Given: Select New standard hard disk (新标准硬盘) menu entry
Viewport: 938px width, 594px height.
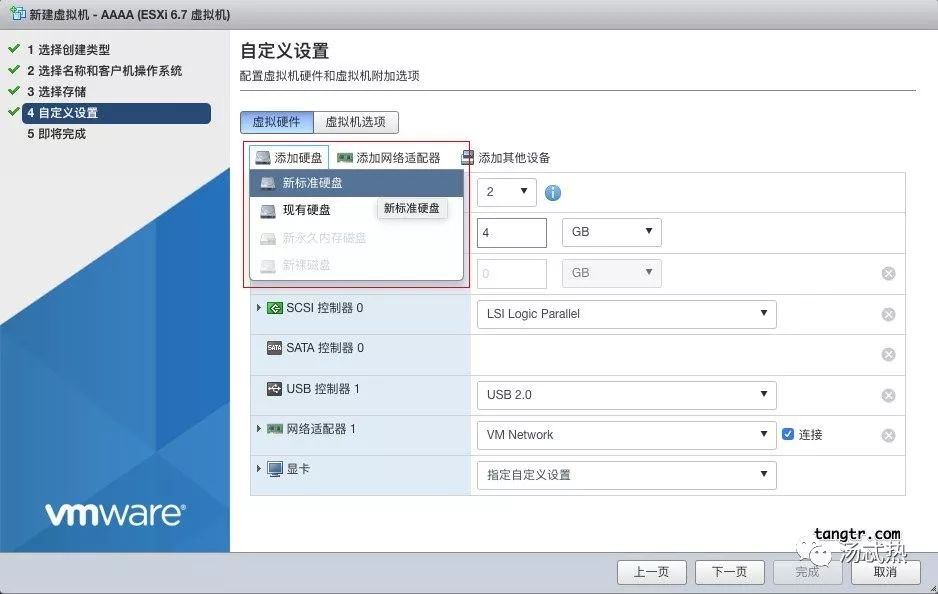Looking at the screenshot, I should [357, 183].
